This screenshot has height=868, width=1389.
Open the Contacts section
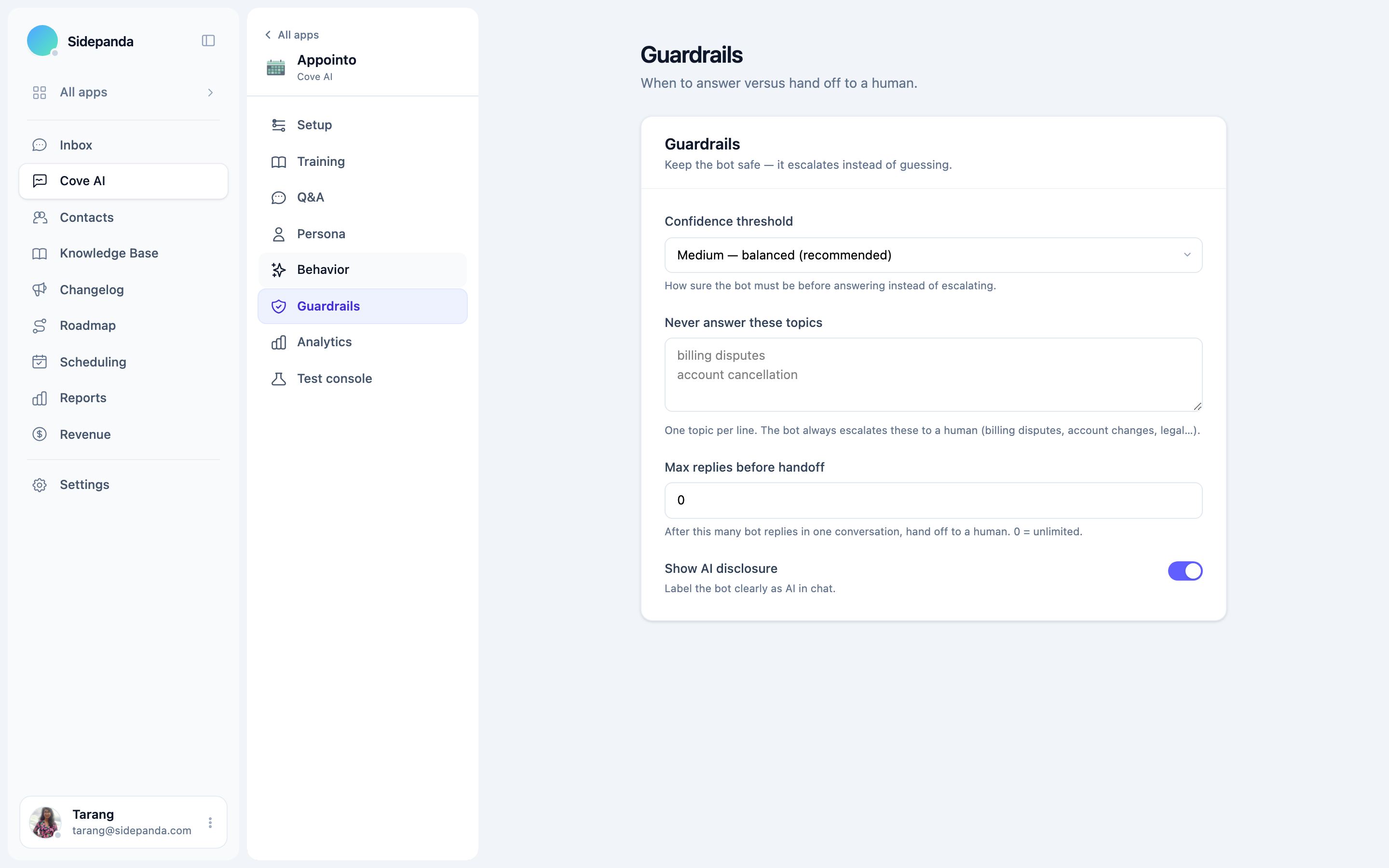click(123, 217)
